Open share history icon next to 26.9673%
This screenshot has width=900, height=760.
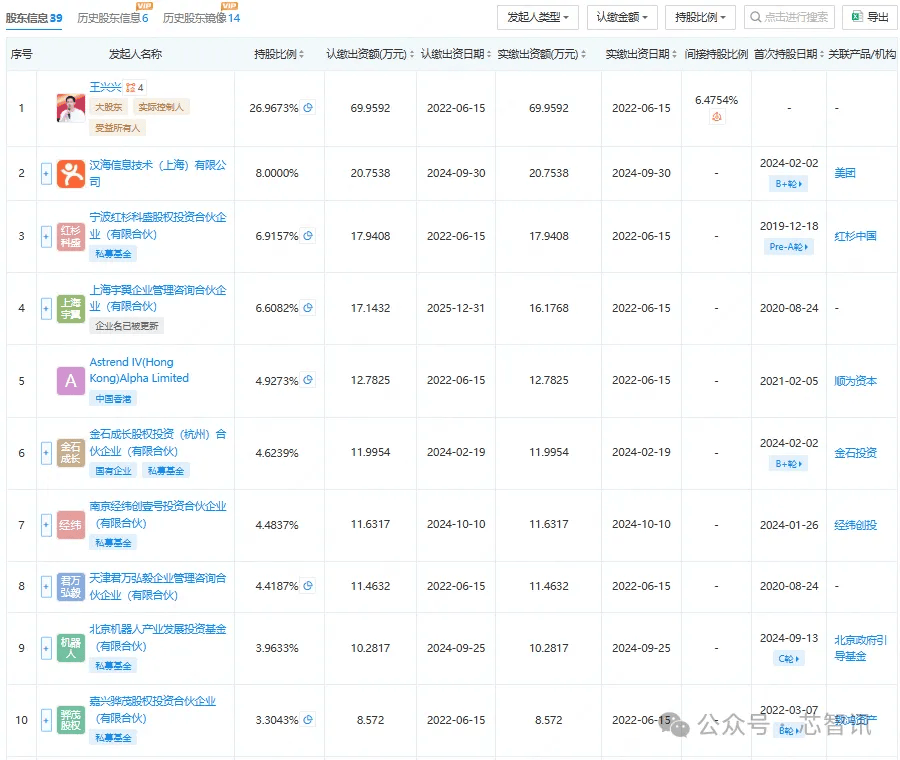coord(308,107)
